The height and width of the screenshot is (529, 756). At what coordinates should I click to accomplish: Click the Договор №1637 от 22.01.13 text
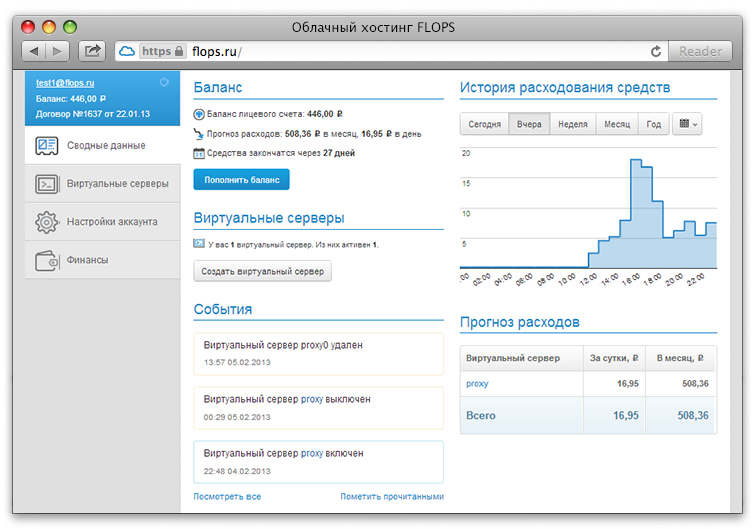click(x=93, y=114)
